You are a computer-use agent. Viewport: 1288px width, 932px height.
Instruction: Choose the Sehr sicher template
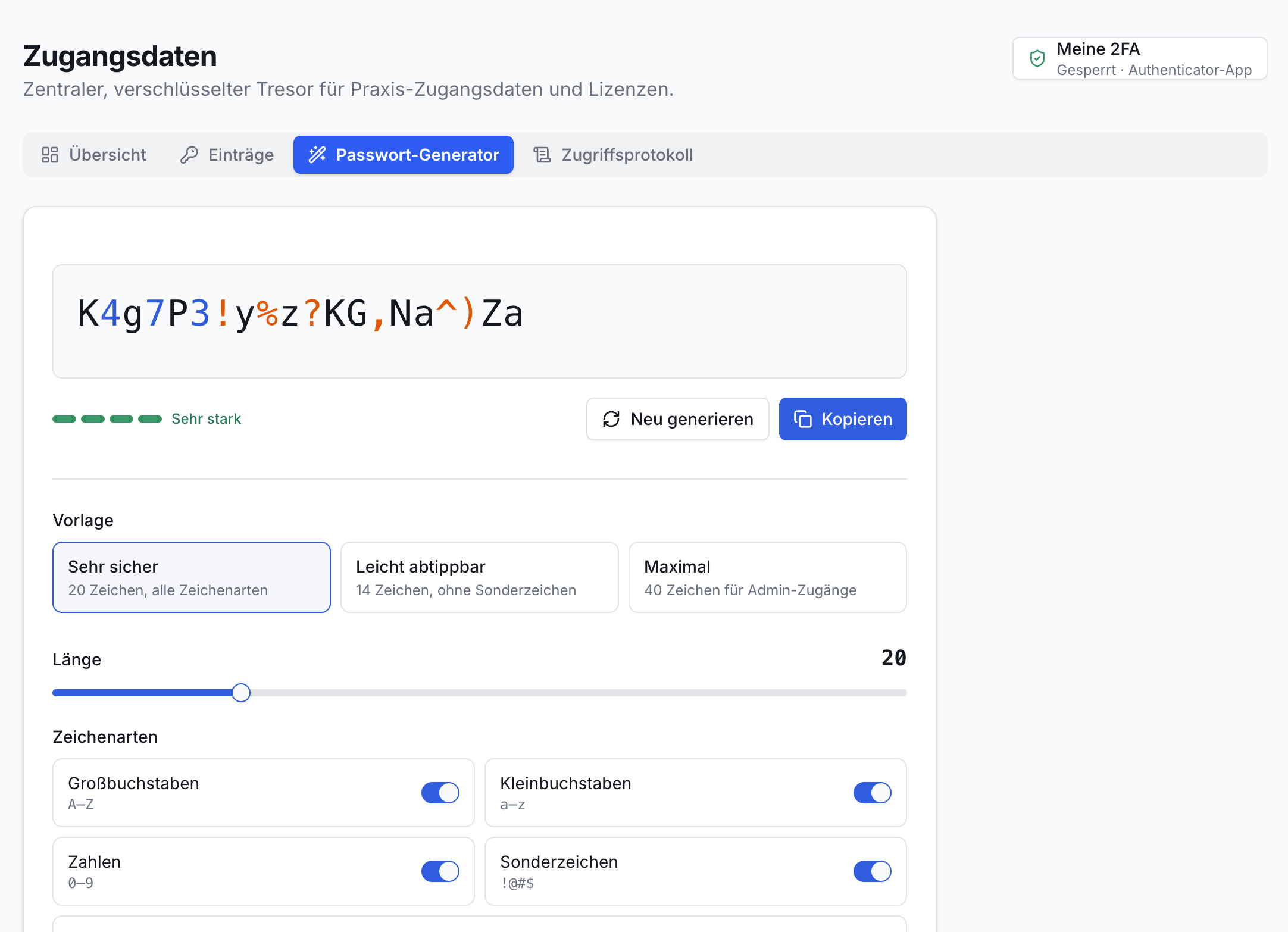tap(192, 577)
